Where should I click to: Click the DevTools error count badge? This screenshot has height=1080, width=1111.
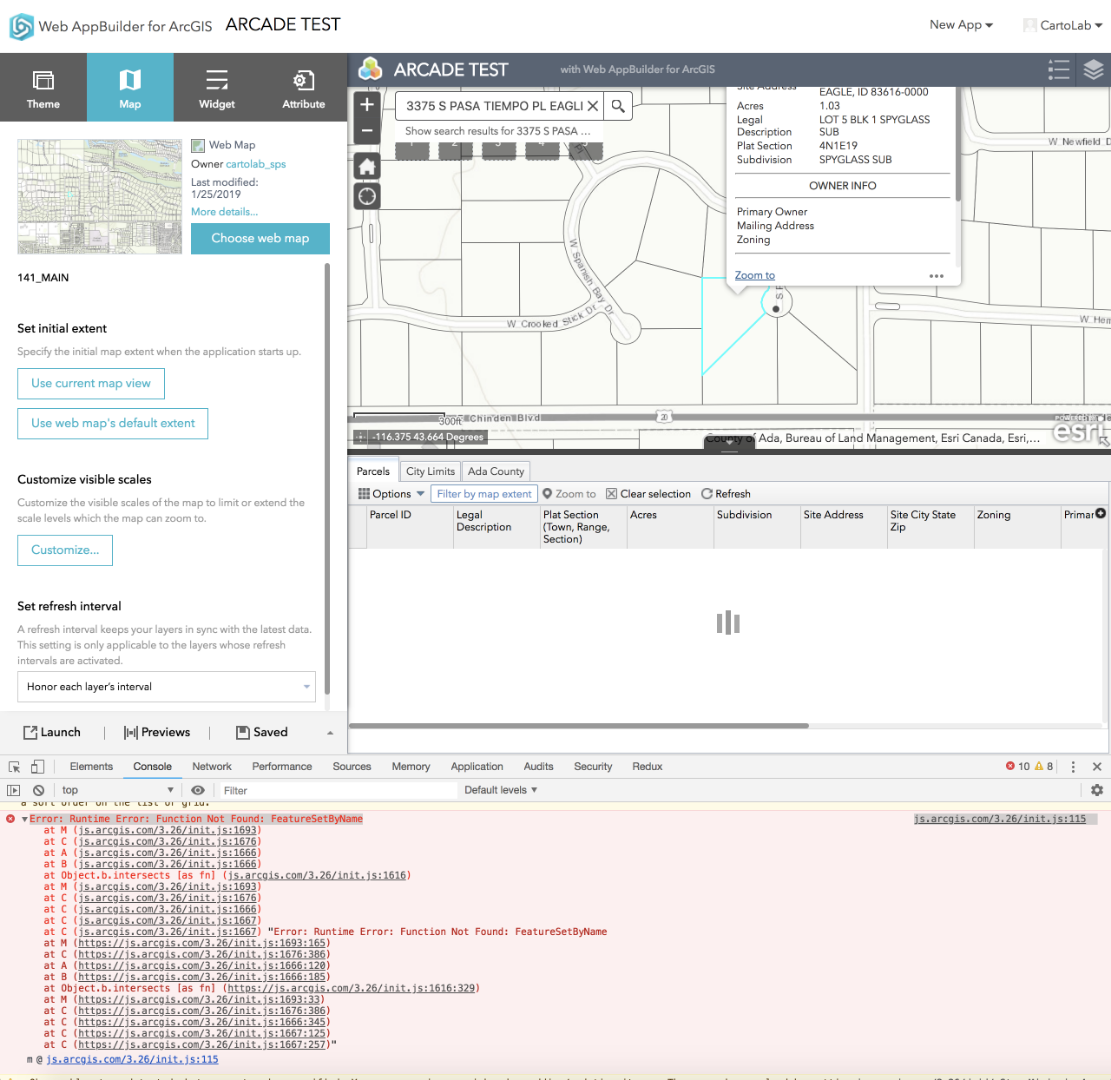[x=1018, y=767]
